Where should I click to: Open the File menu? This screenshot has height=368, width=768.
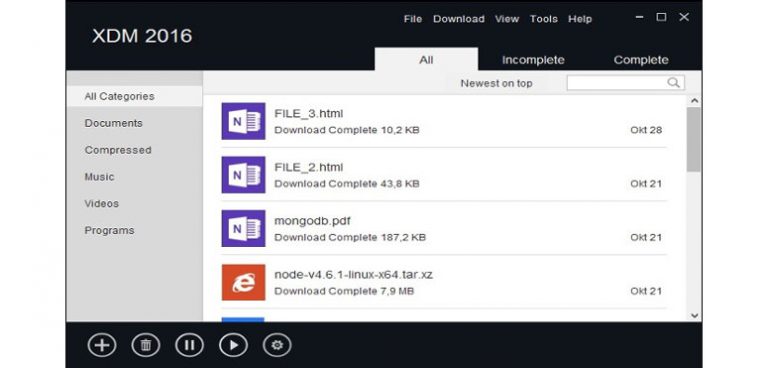coord(413,19)
